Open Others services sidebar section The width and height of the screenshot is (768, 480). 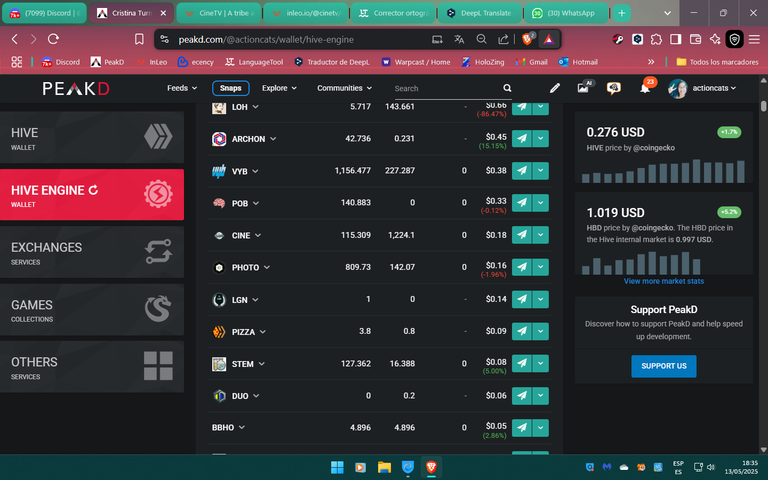tap(92, 367)
